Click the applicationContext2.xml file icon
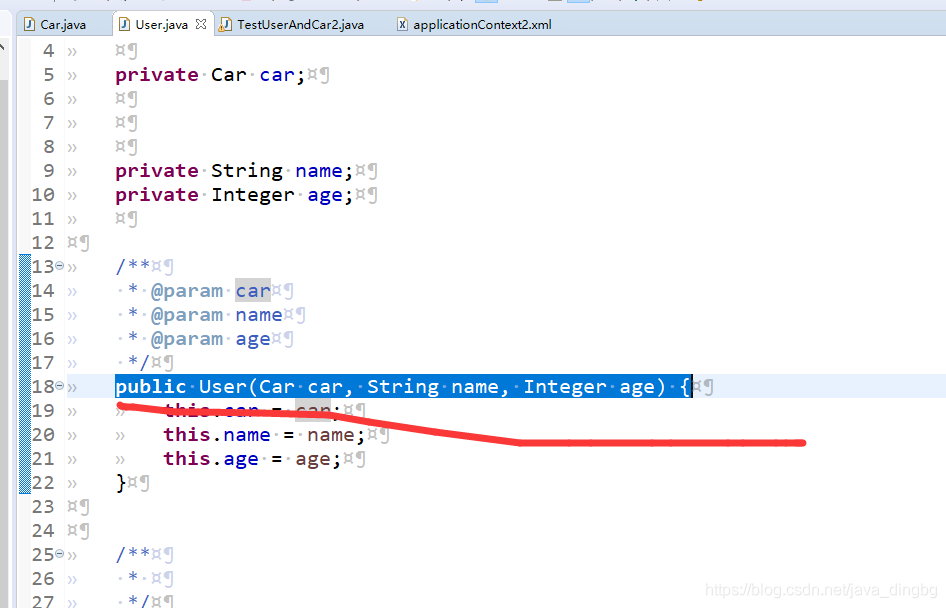946x608 pixels. (402, 25)
